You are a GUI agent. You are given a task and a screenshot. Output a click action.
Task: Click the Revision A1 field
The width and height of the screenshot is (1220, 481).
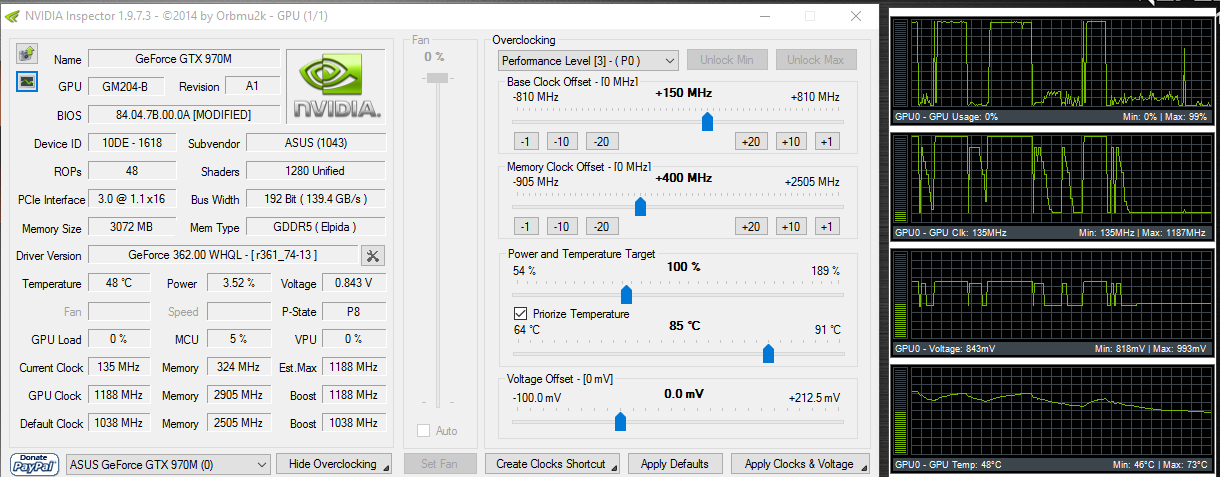(253, 87)
